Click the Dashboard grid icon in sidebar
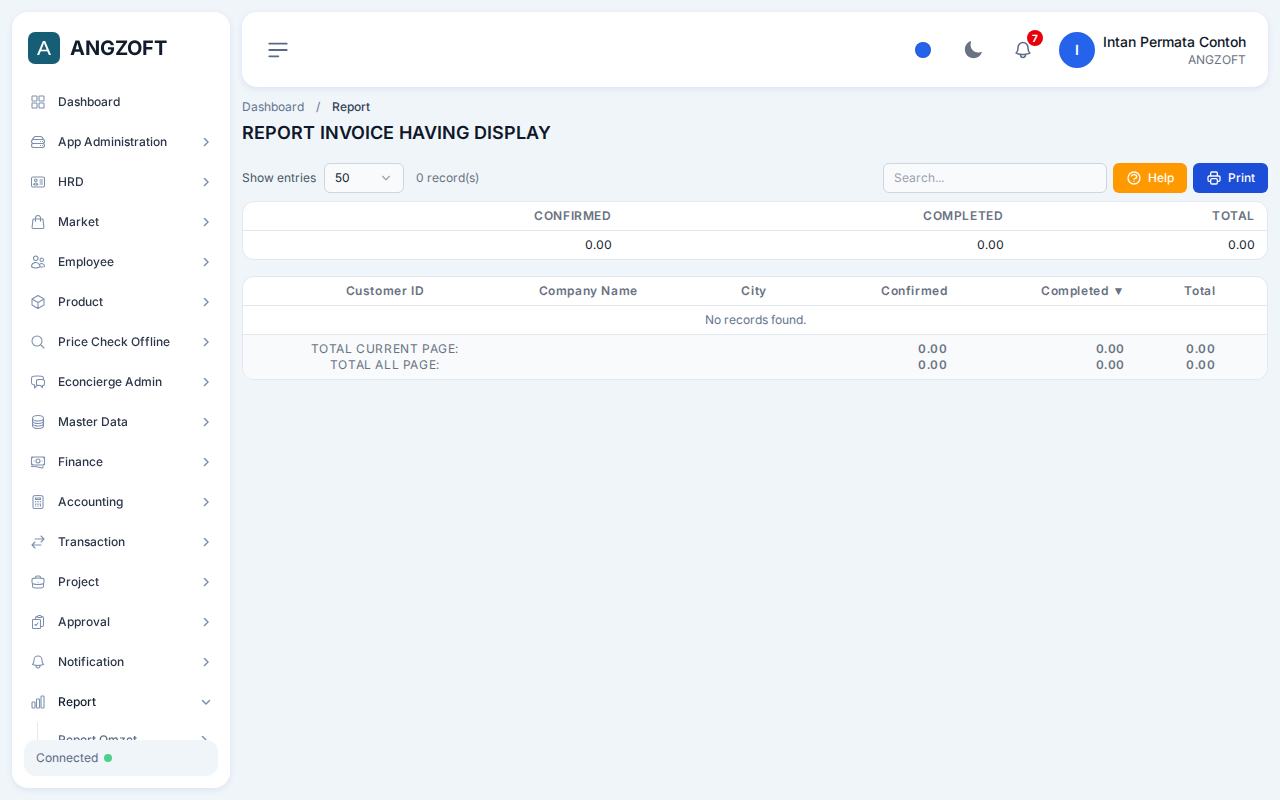Screen dimensions: 1280x800 38,102
